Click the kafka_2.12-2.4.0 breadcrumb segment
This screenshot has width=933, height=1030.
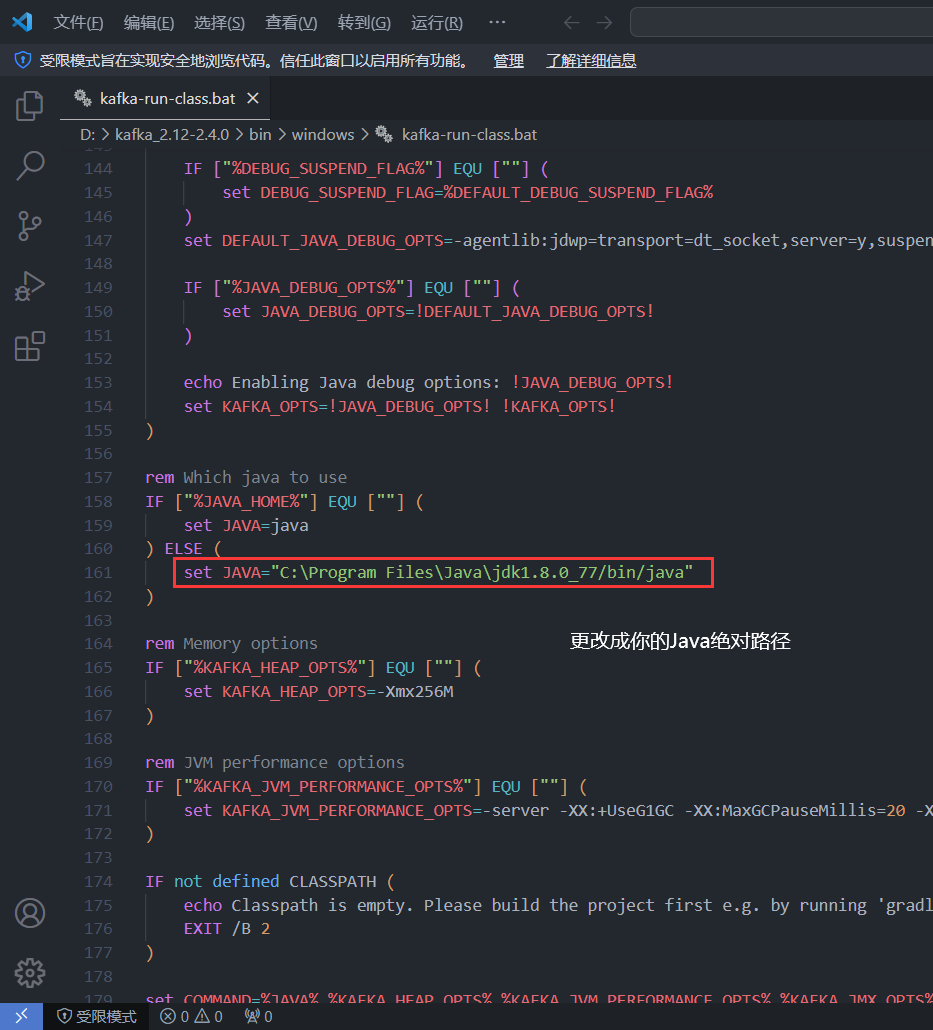coord(172,135)
